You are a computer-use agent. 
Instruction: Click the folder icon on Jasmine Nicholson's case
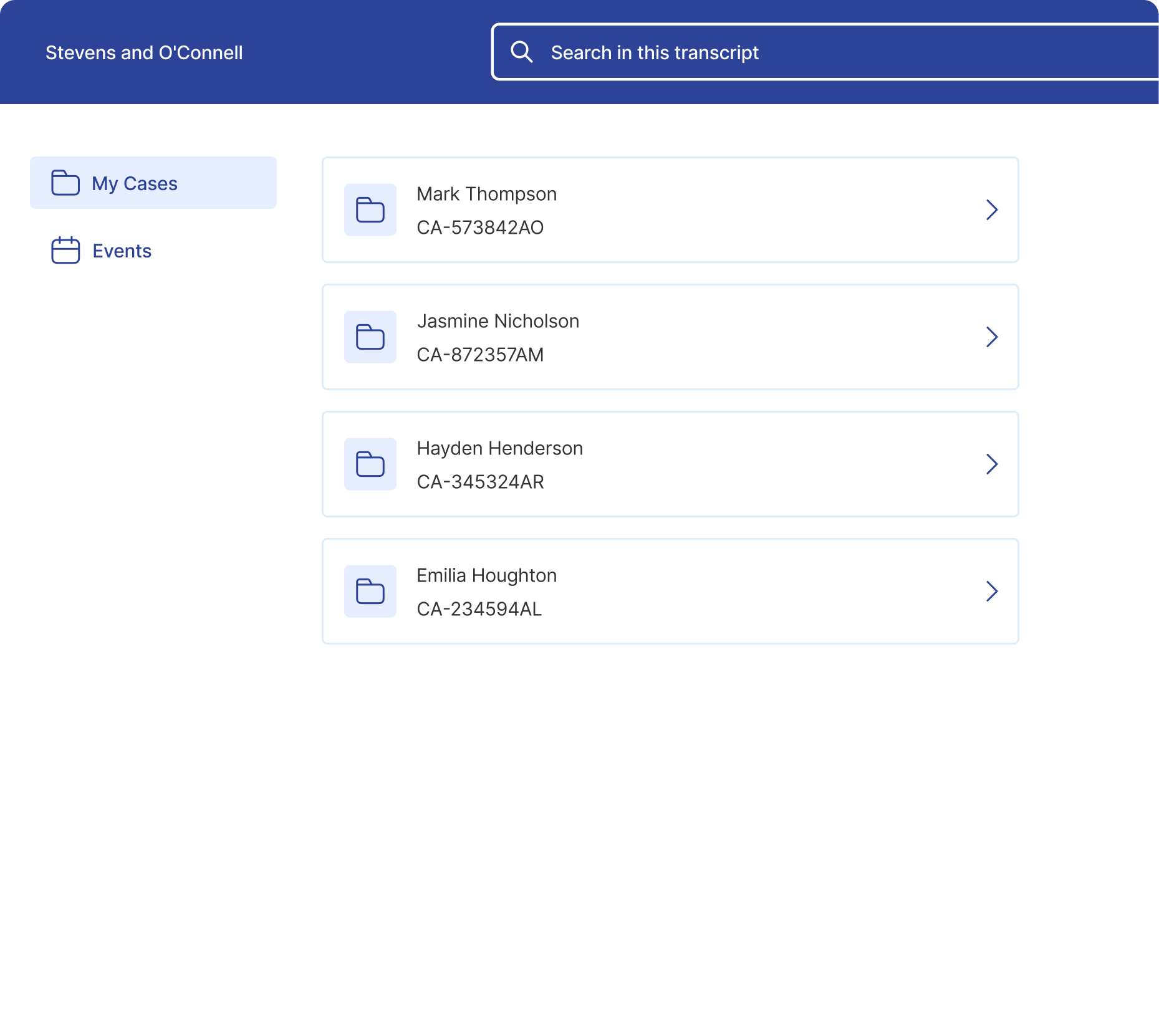[370, 337]
